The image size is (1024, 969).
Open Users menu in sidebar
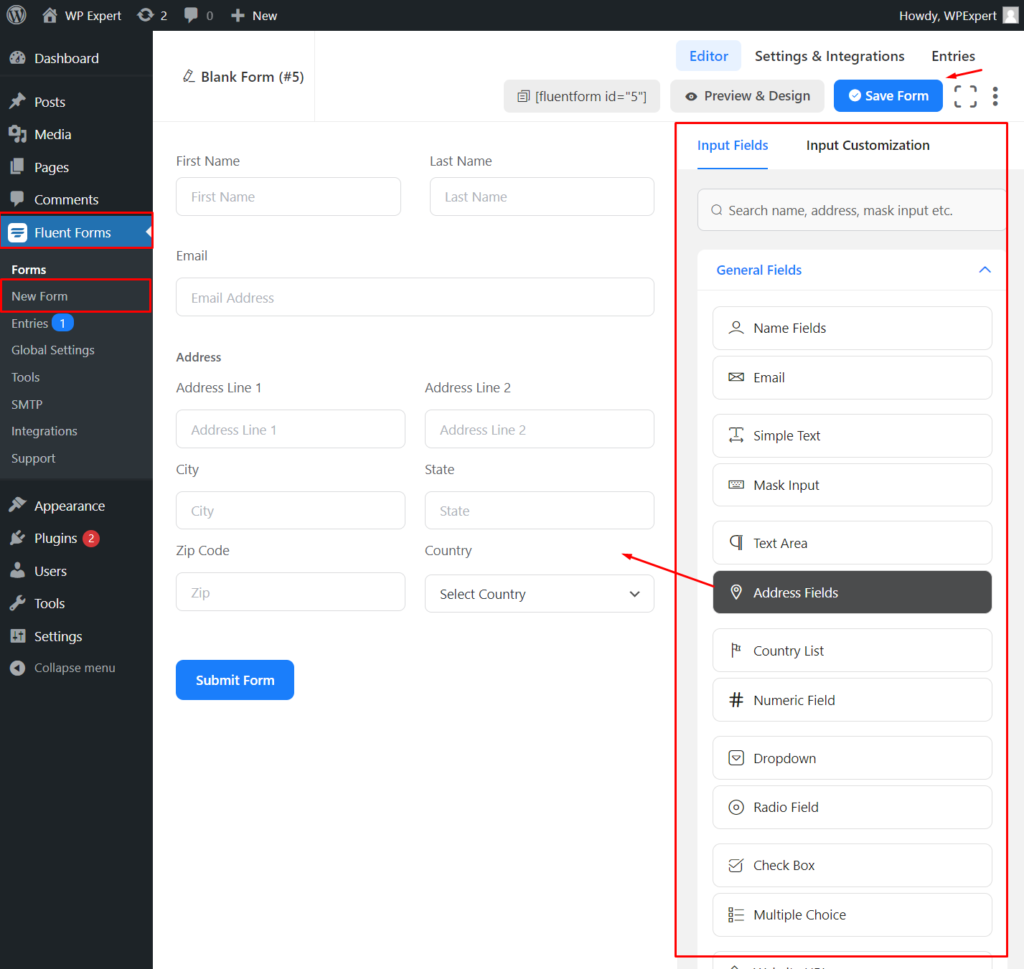[76, 571]
